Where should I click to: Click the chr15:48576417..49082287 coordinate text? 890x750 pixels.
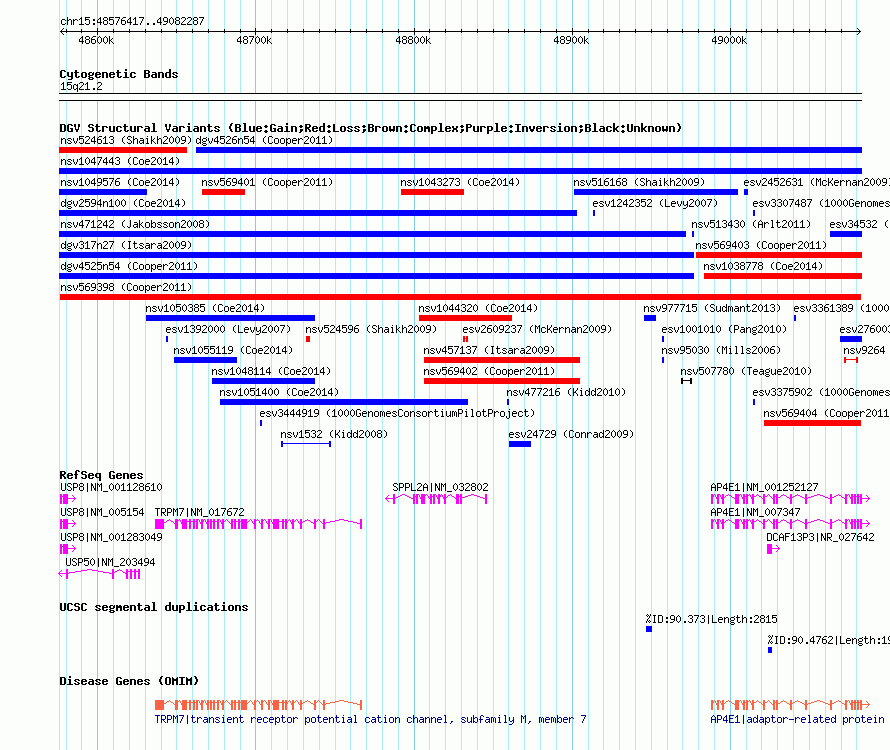[x=132, y=21]
